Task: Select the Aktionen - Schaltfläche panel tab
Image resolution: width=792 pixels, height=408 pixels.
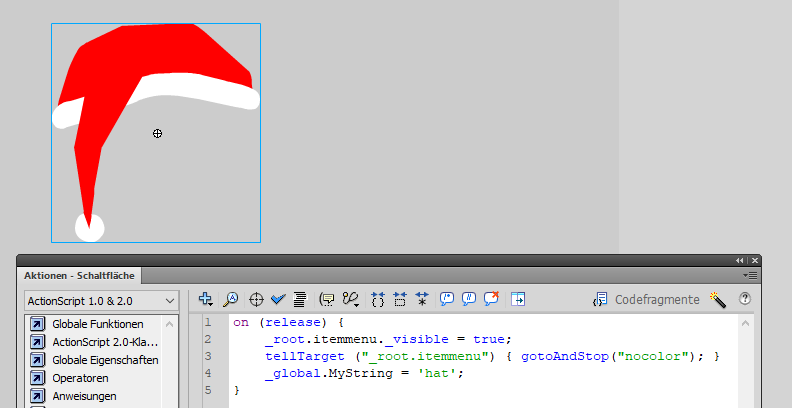Action: [81, 275]
